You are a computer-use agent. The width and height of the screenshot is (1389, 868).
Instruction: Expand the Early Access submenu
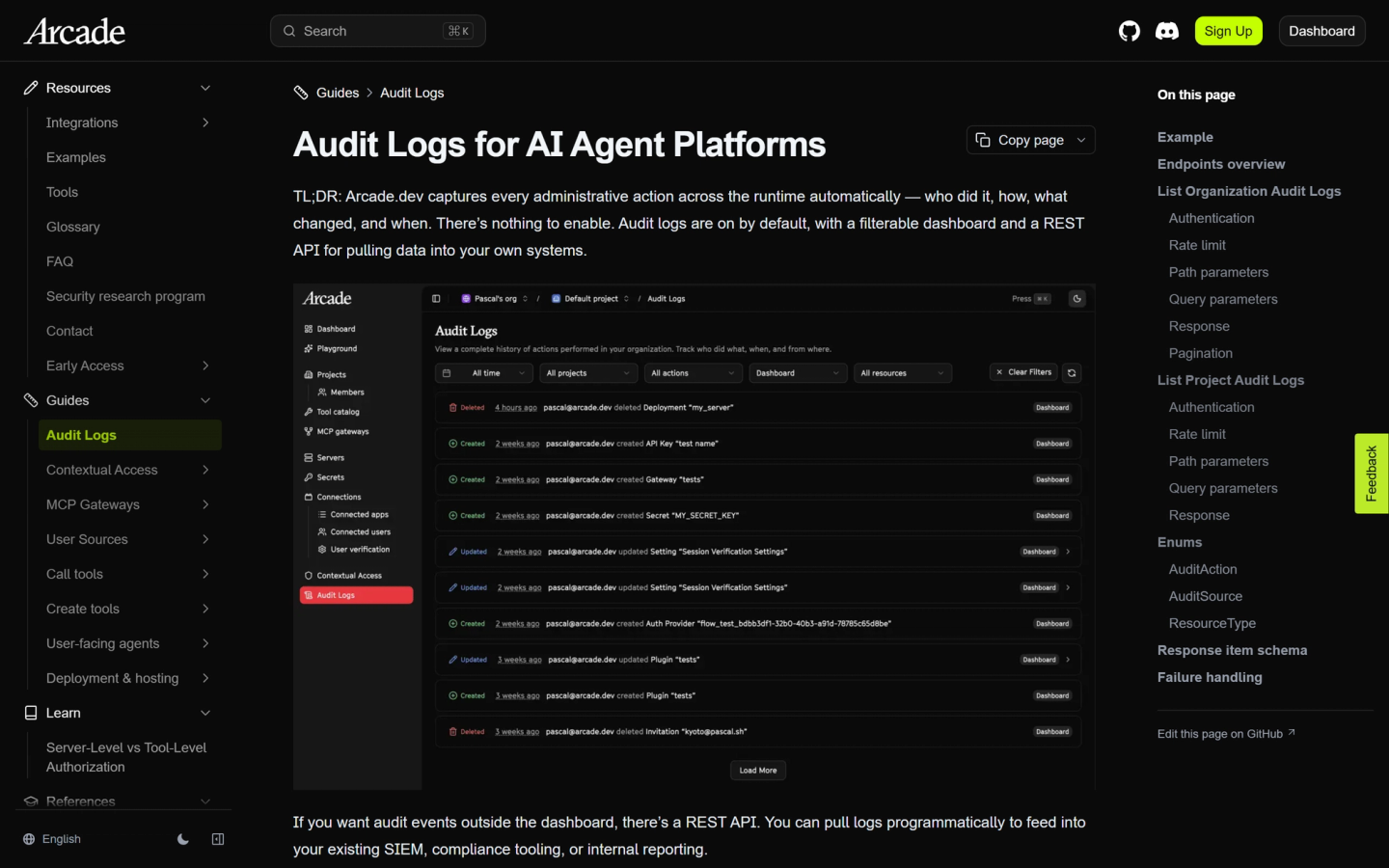[x=205, y=366]
